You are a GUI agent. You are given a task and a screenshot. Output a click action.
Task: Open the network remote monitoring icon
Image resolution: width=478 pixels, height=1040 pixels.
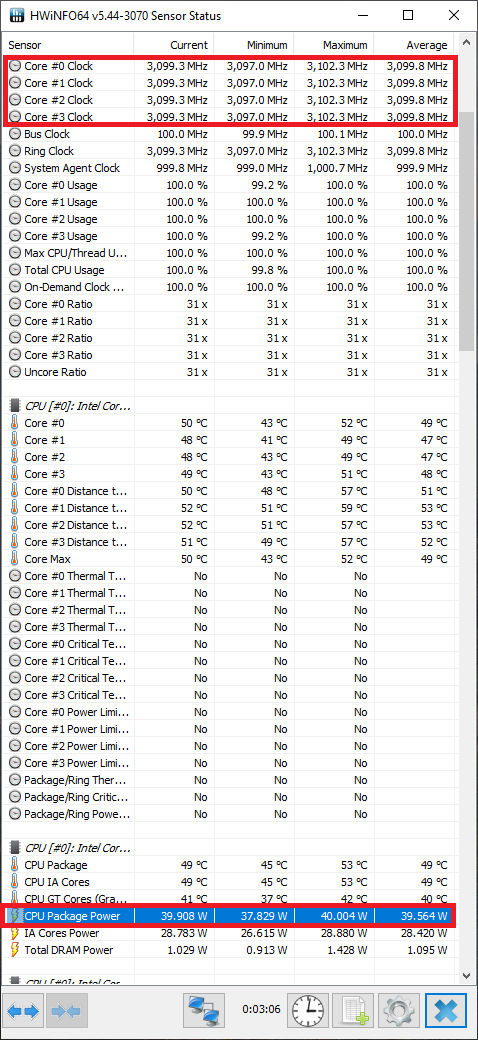[203, 1010]
